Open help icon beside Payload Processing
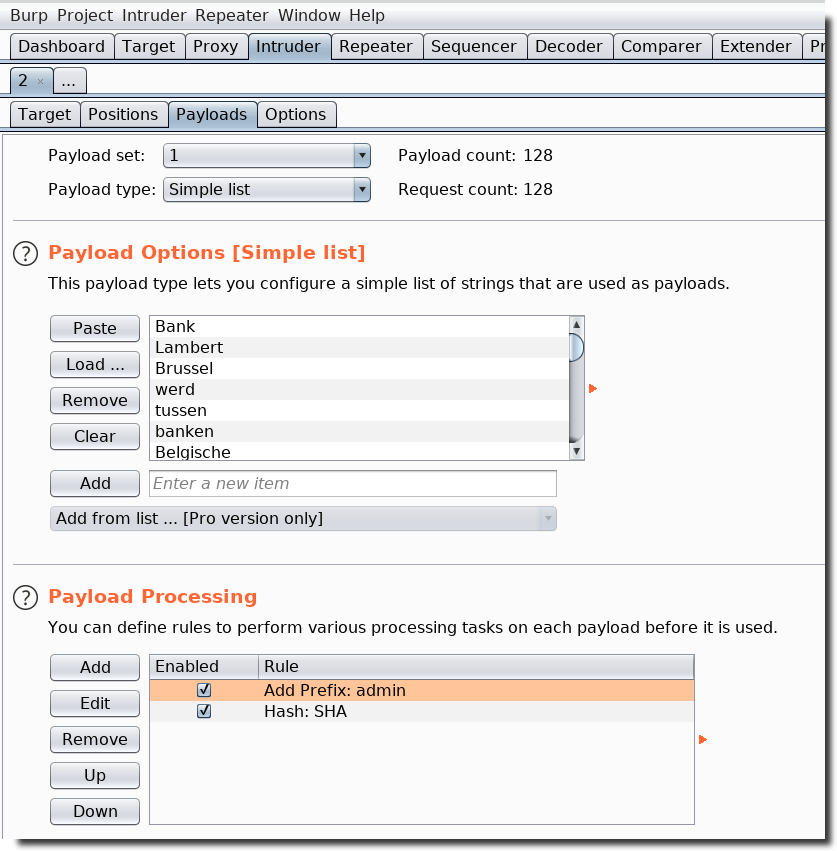 25,598
